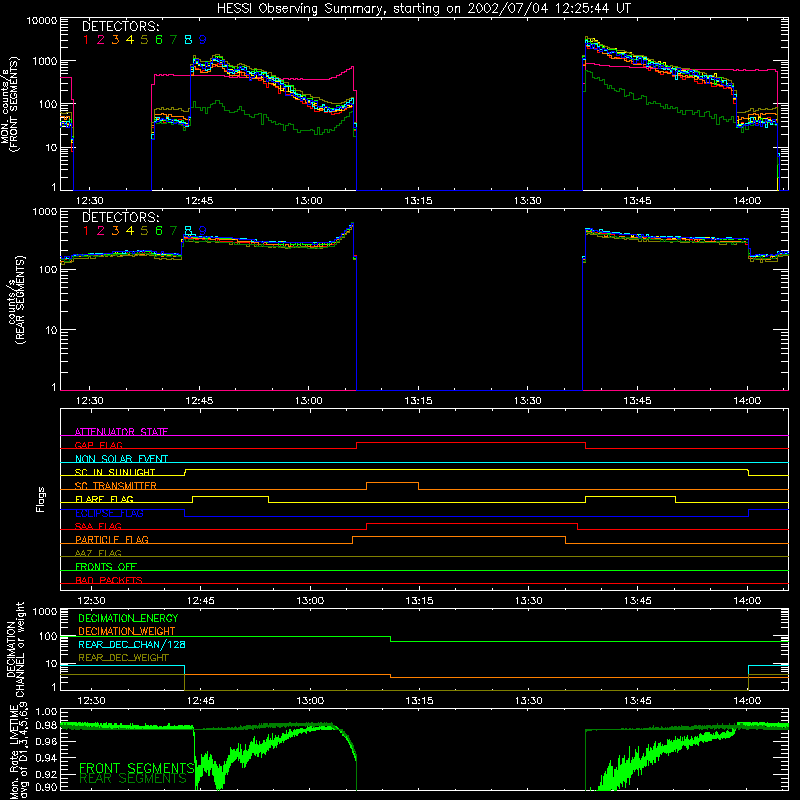Click DETECTORS: label in front segments plot

(x=120, y=26)
